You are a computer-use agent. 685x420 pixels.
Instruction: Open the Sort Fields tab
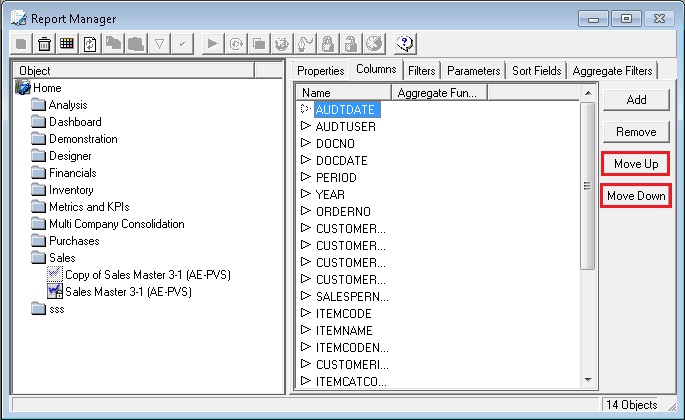pos(536,71)
